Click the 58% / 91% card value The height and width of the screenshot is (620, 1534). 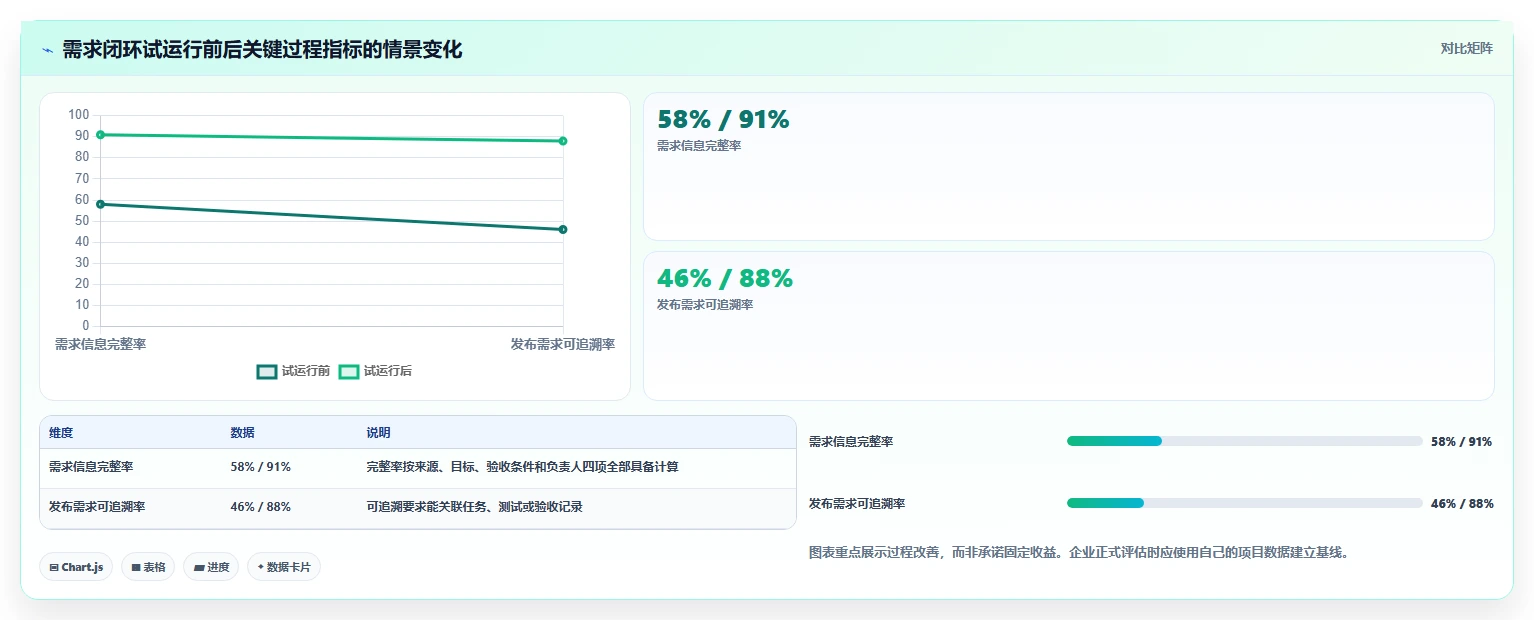pyautogui.click(x=723, y=120)
